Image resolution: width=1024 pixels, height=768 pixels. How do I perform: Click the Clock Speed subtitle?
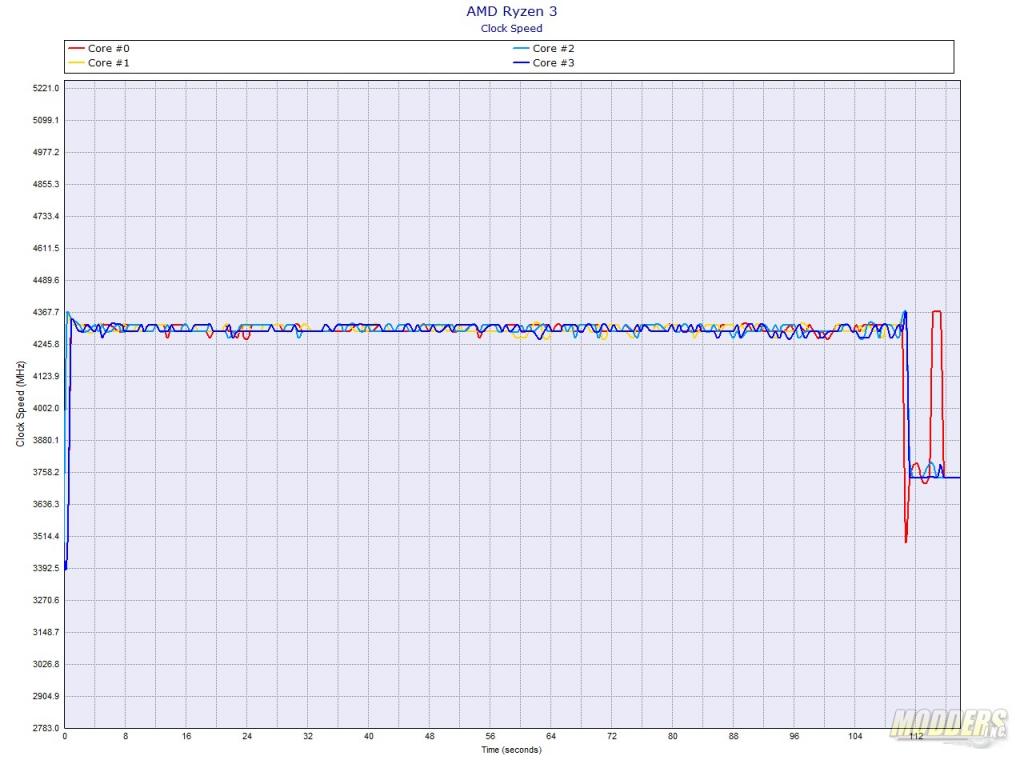click(512, 28)
